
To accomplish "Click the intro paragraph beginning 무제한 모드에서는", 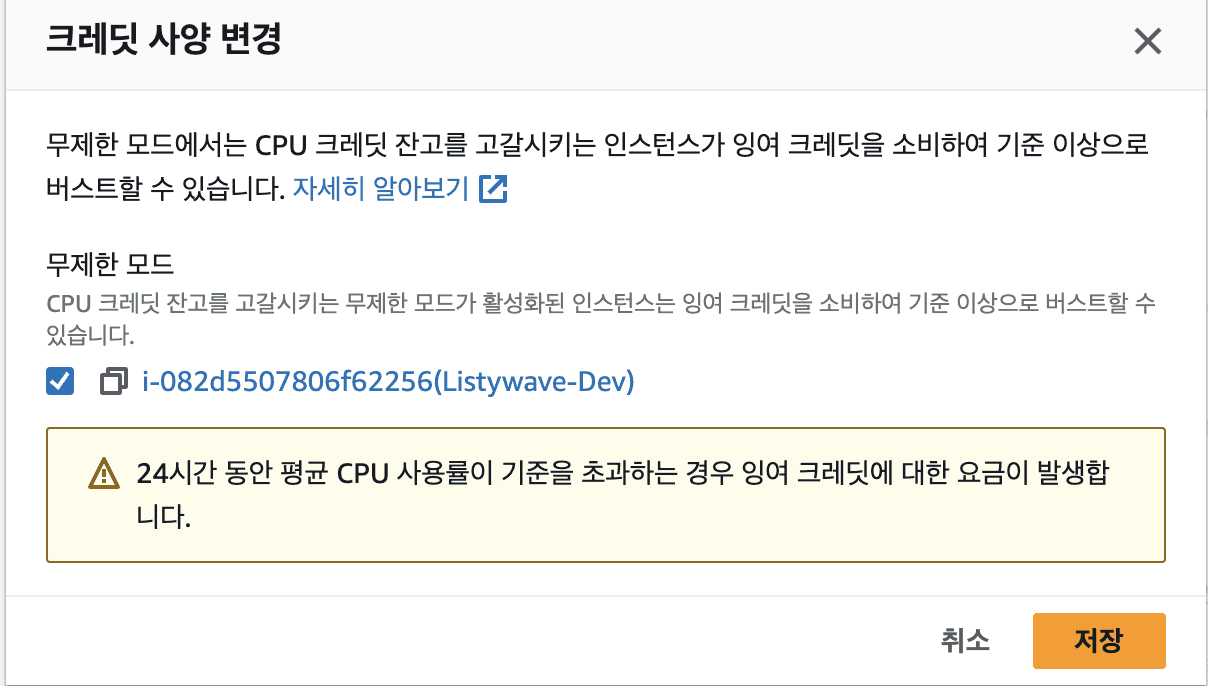I will 598,145.
